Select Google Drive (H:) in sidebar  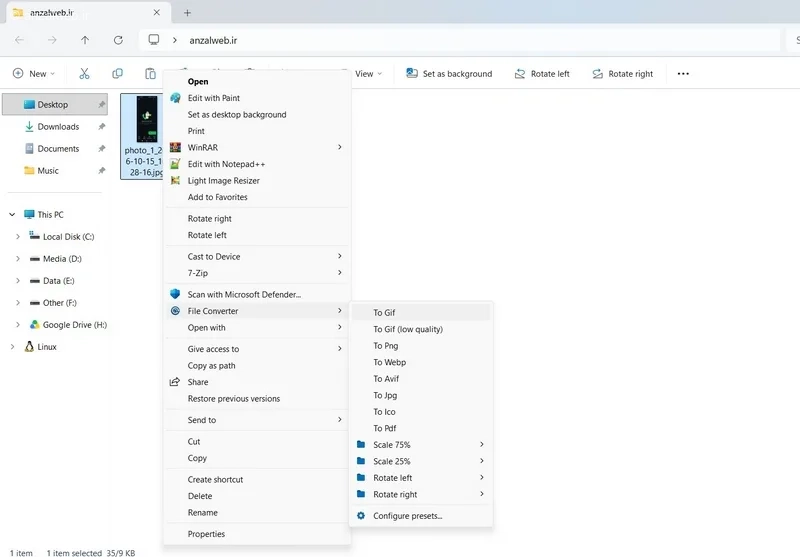point(68,324)
